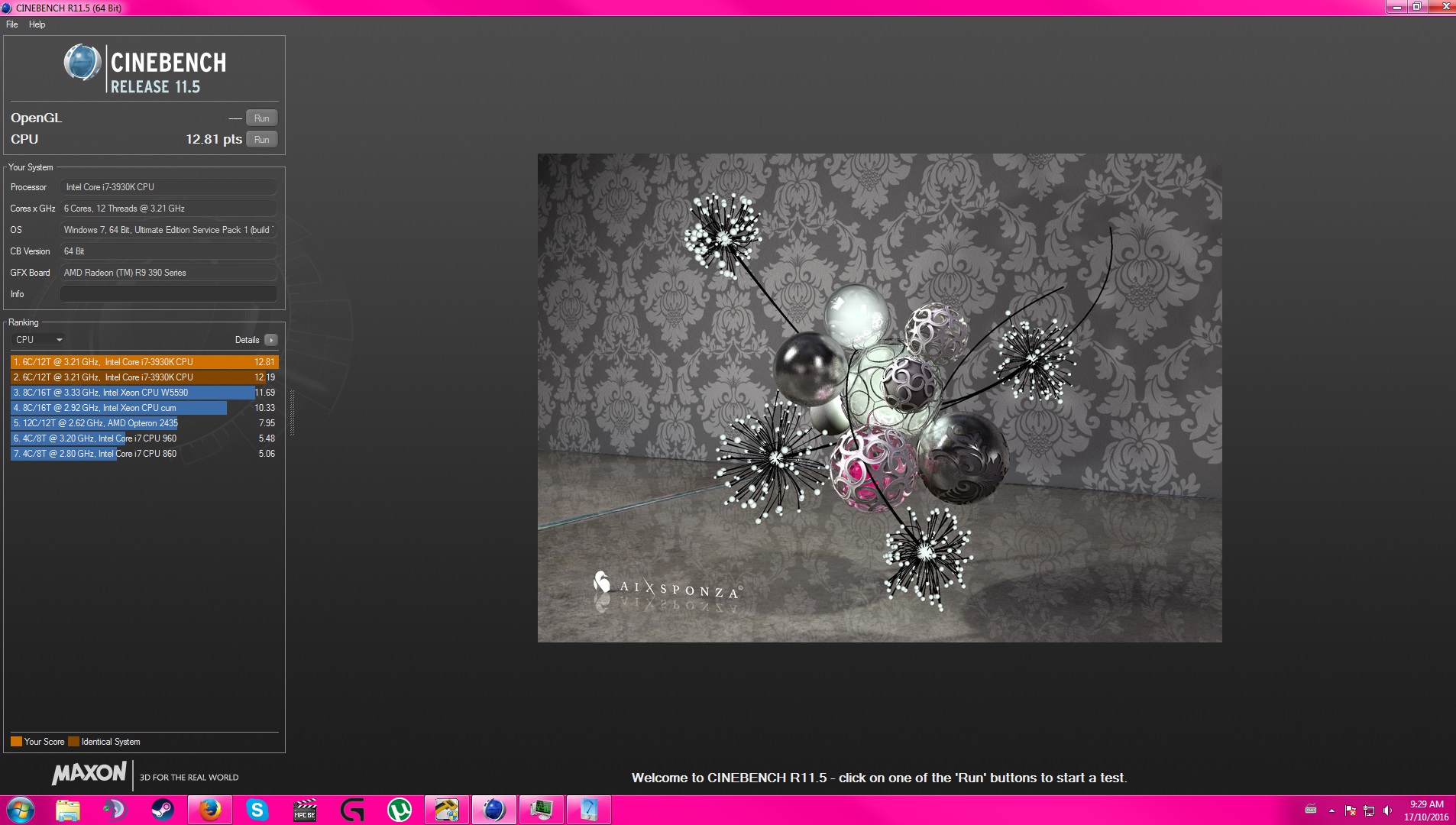Image resolution: width=1456 pixels, height=825 pixels.
Task: Run the CPU benchmark test
Action: (261, 140)
